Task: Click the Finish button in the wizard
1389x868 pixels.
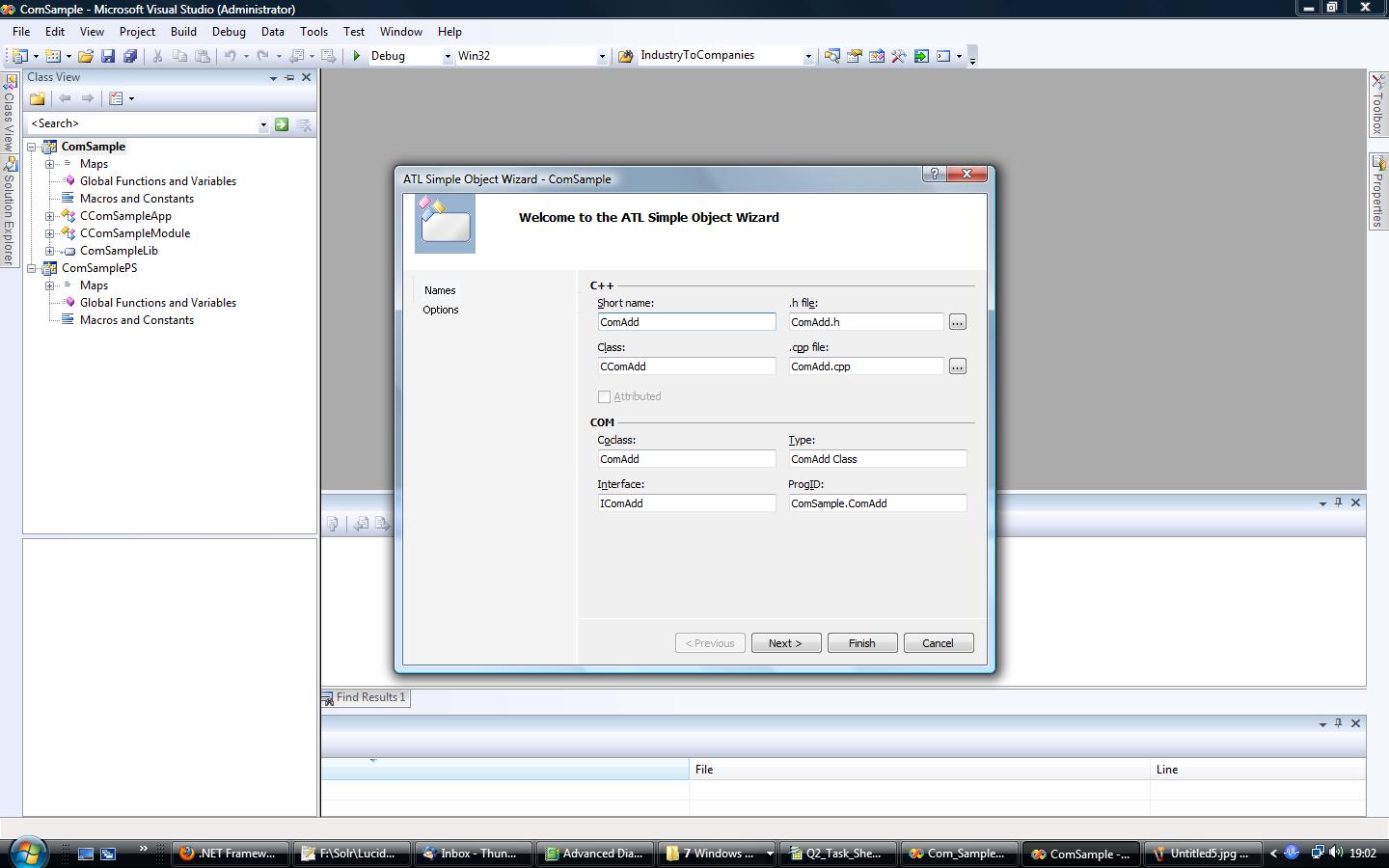Action: (861, 643)
